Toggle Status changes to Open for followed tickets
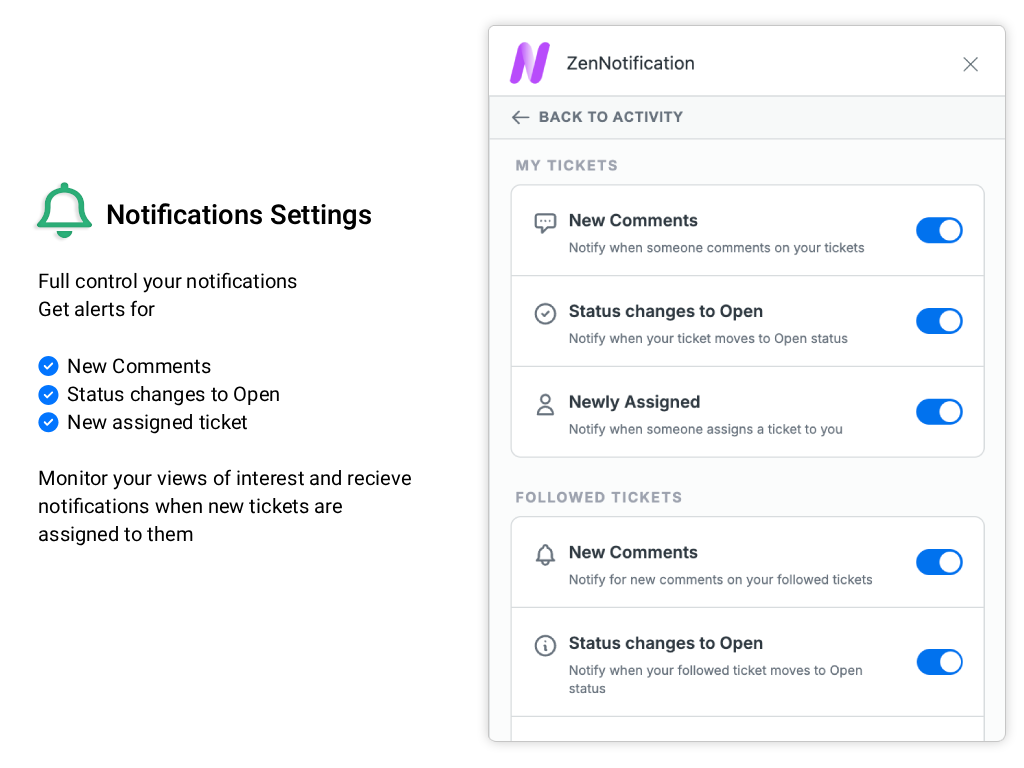1024x768 pixels. 939,662
